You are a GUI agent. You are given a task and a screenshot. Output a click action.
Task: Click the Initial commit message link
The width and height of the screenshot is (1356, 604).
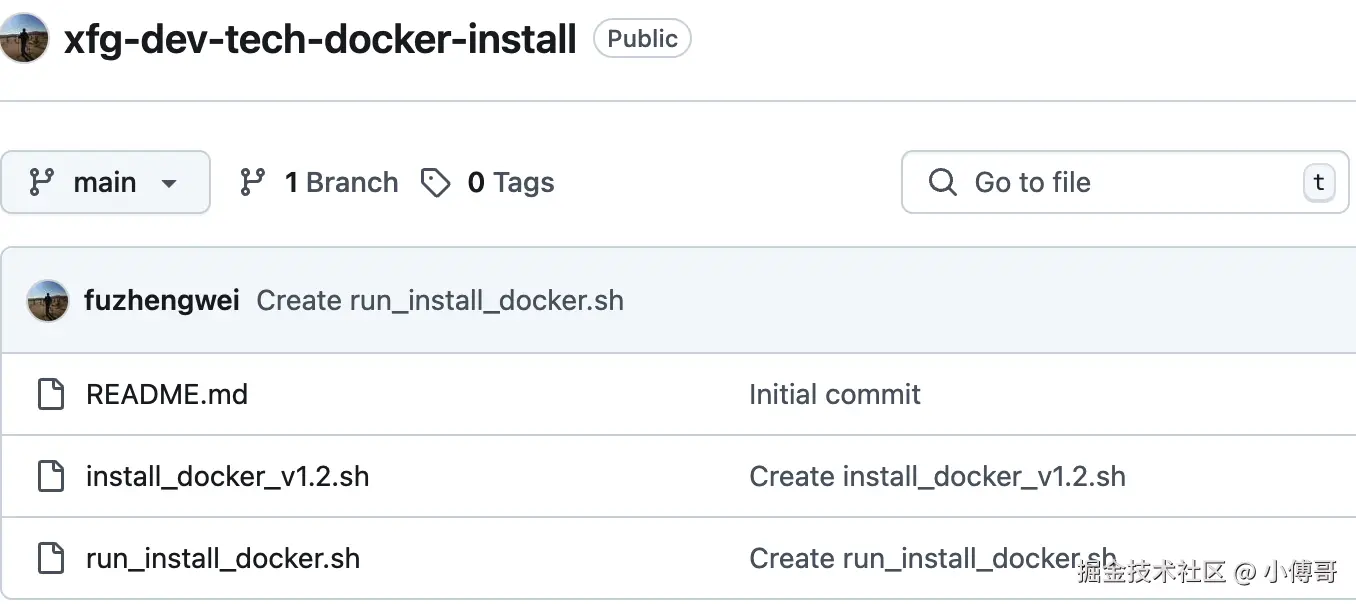[835, 394]
